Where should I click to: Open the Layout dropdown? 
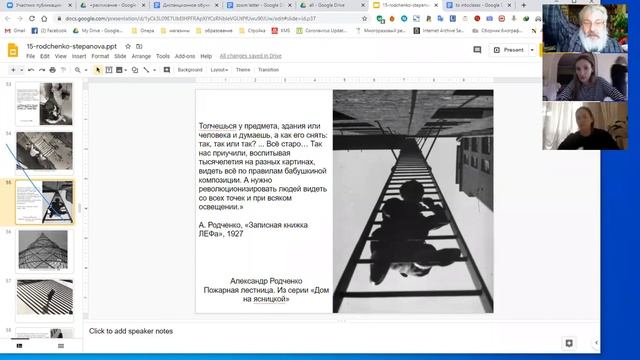[x=219, y=70]
